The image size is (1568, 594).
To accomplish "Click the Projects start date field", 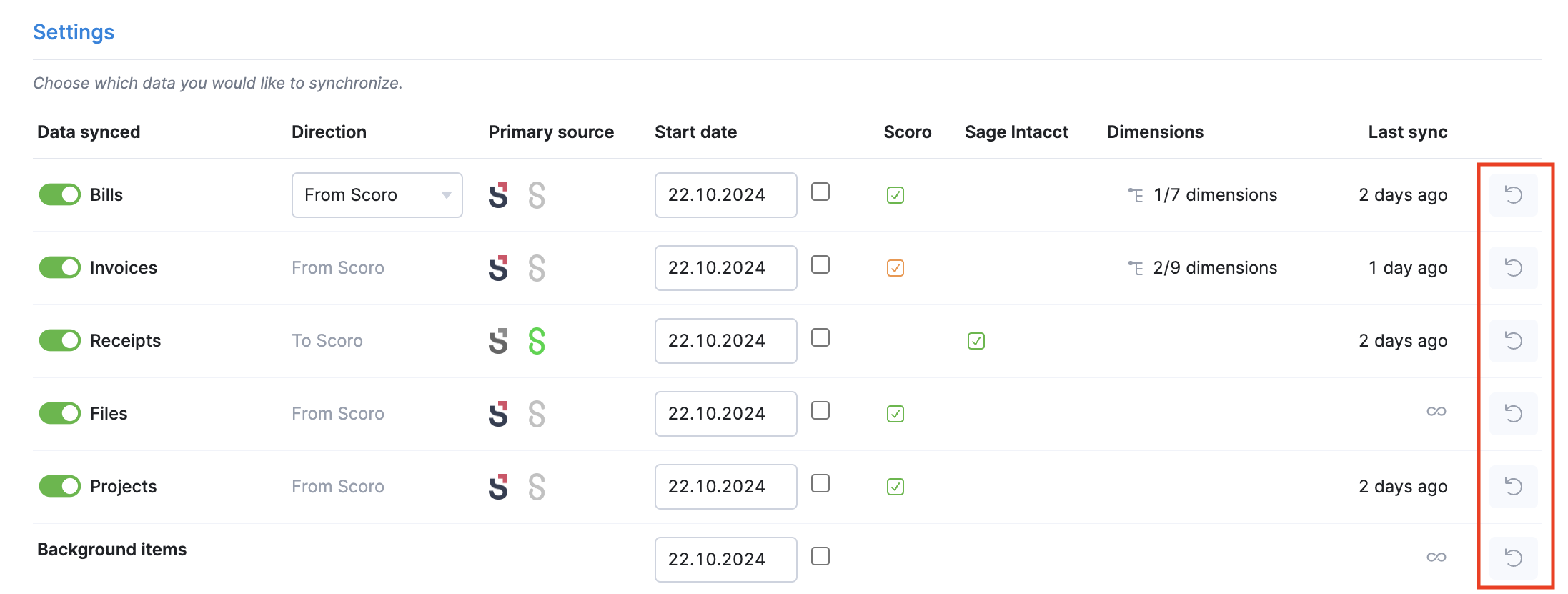I will [x=726, y=487].
